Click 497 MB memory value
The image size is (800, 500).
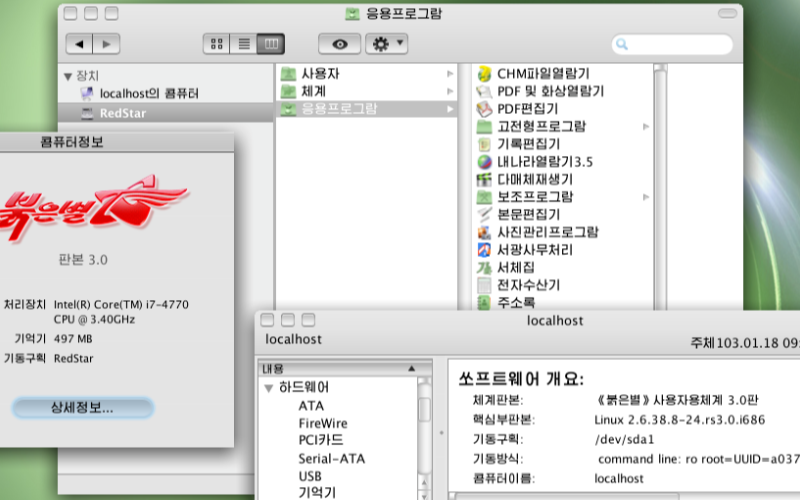tap(73, 339)
